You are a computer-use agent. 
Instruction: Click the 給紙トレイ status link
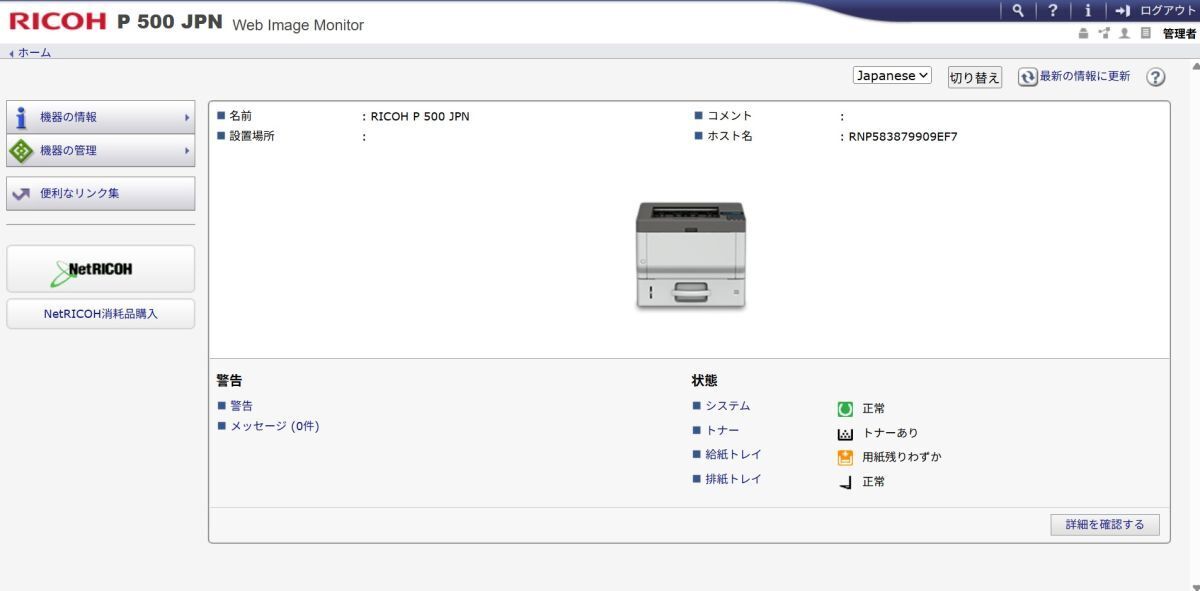[x=733, y=454]
